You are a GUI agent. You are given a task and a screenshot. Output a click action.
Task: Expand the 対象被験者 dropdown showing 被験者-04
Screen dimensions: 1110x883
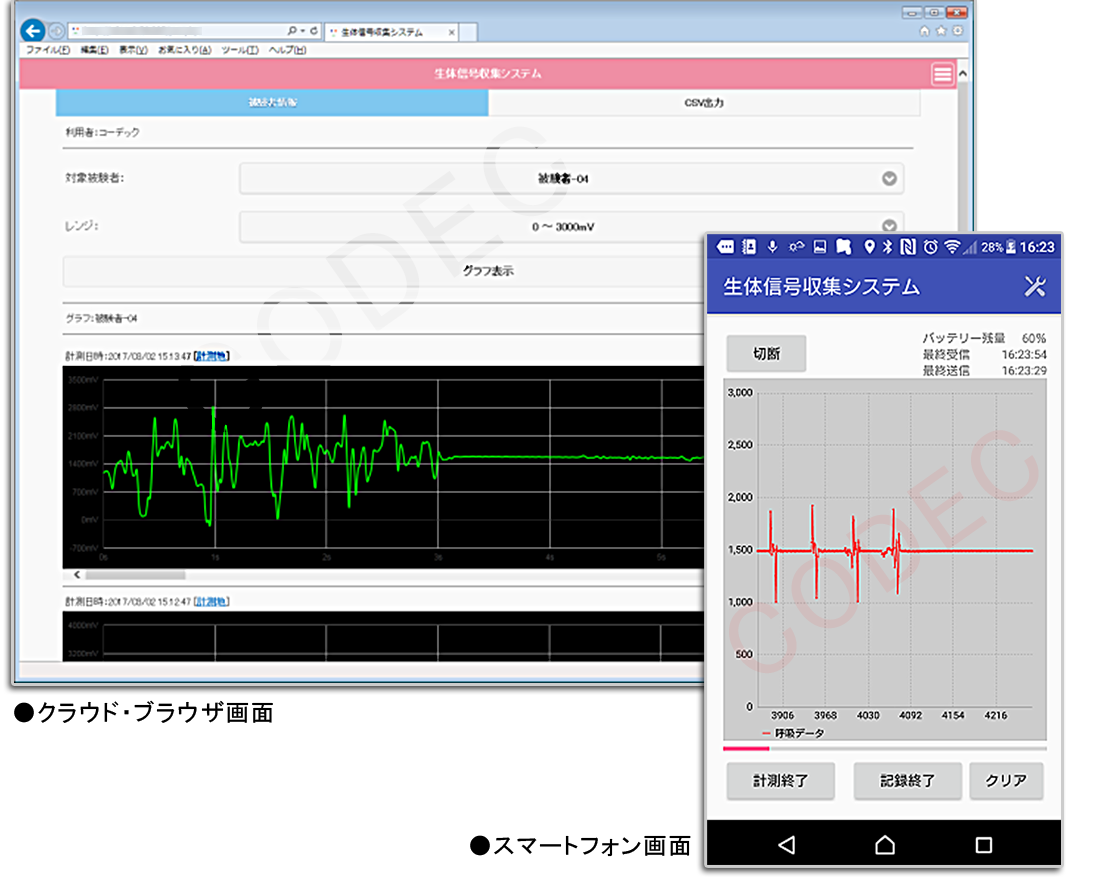[x=571, y=178]
